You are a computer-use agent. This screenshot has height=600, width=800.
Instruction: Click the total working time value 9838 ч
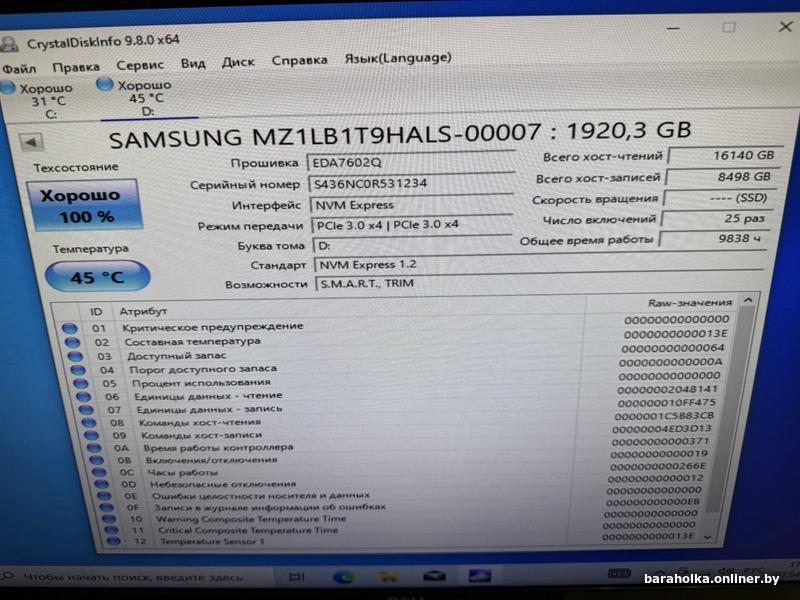click(x=713, y=238)
